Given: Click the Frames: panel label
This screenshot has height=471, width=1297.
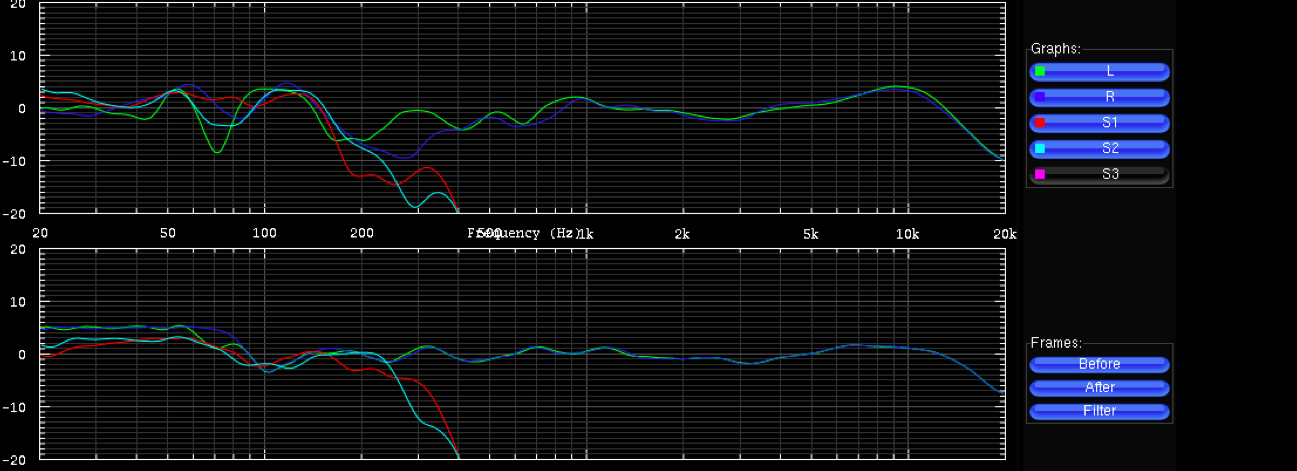Looking at the screenshot, I should click(x=1056, y=342).
